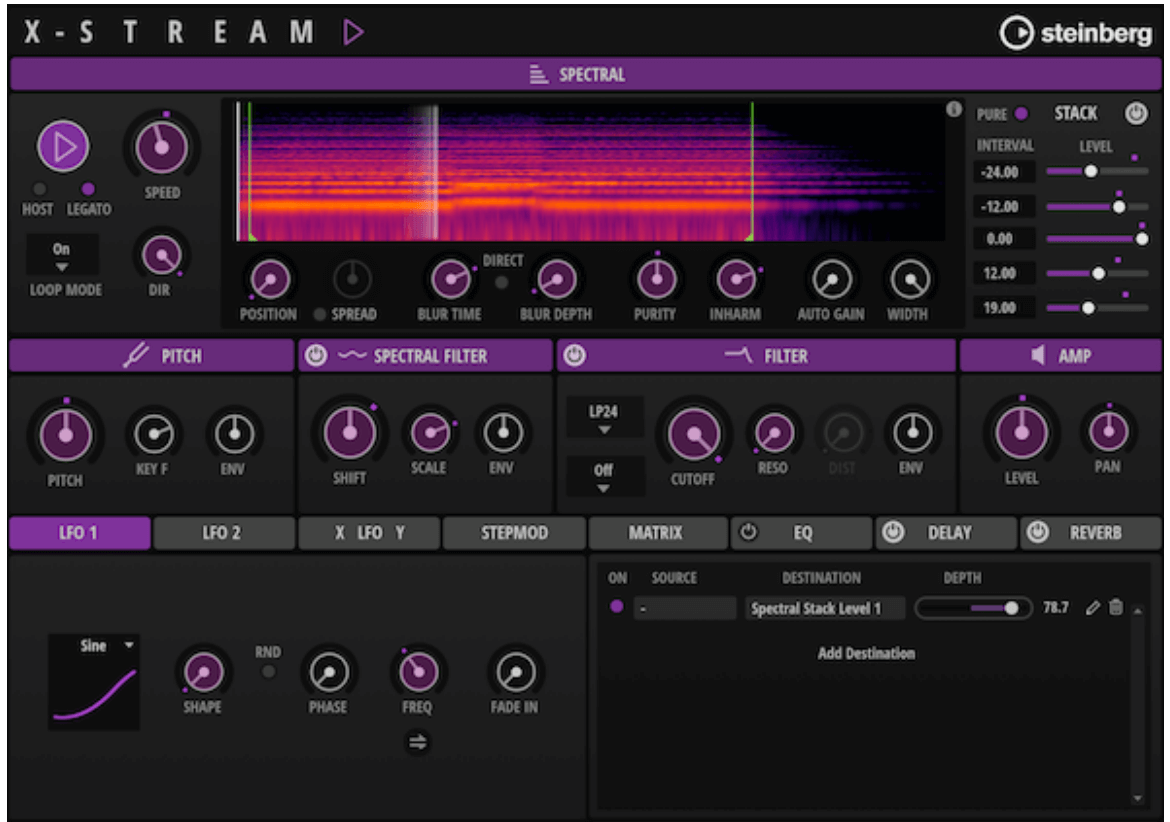Click the edit pencil icon in modulation row
This screenshot has width=1170, height=822.
click(1092, 608)
